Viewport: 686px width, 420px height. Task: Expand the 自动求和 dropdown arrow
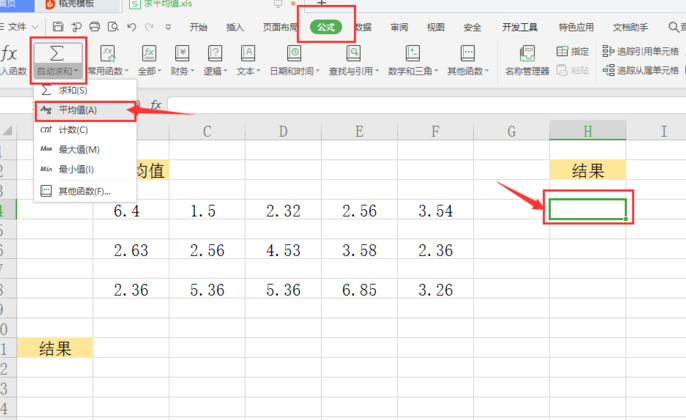pos(76,71)
